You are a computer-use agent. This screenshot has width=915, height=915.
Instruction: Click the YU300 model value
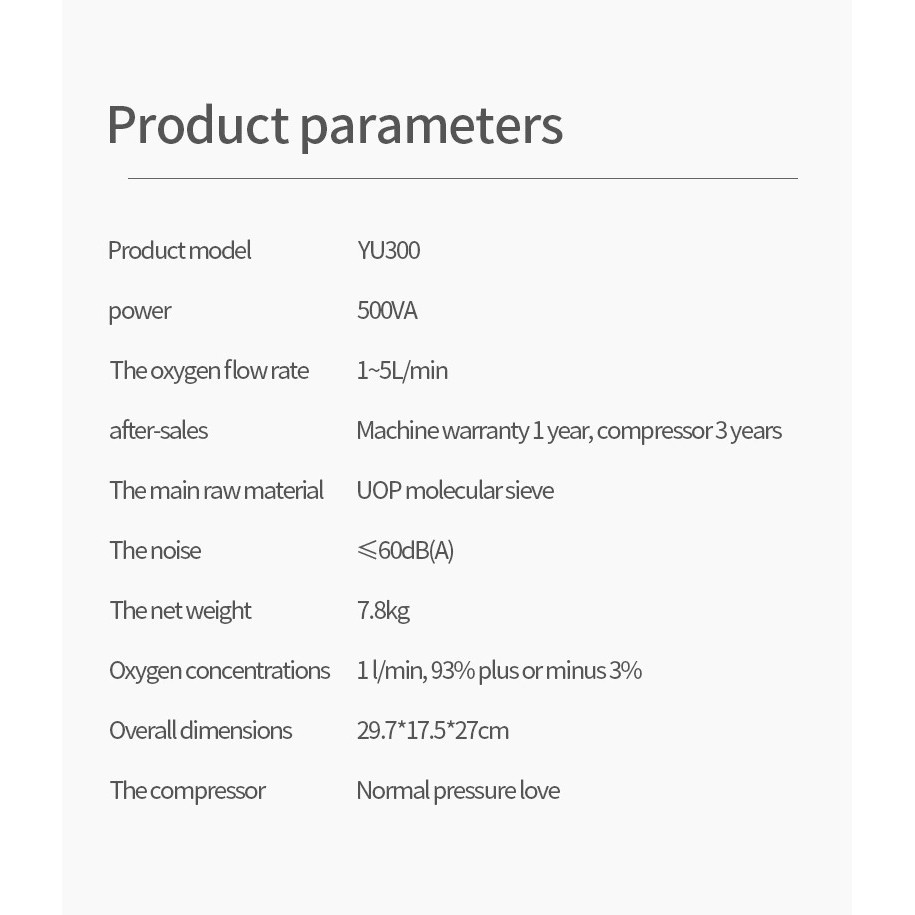pos(388,250)
